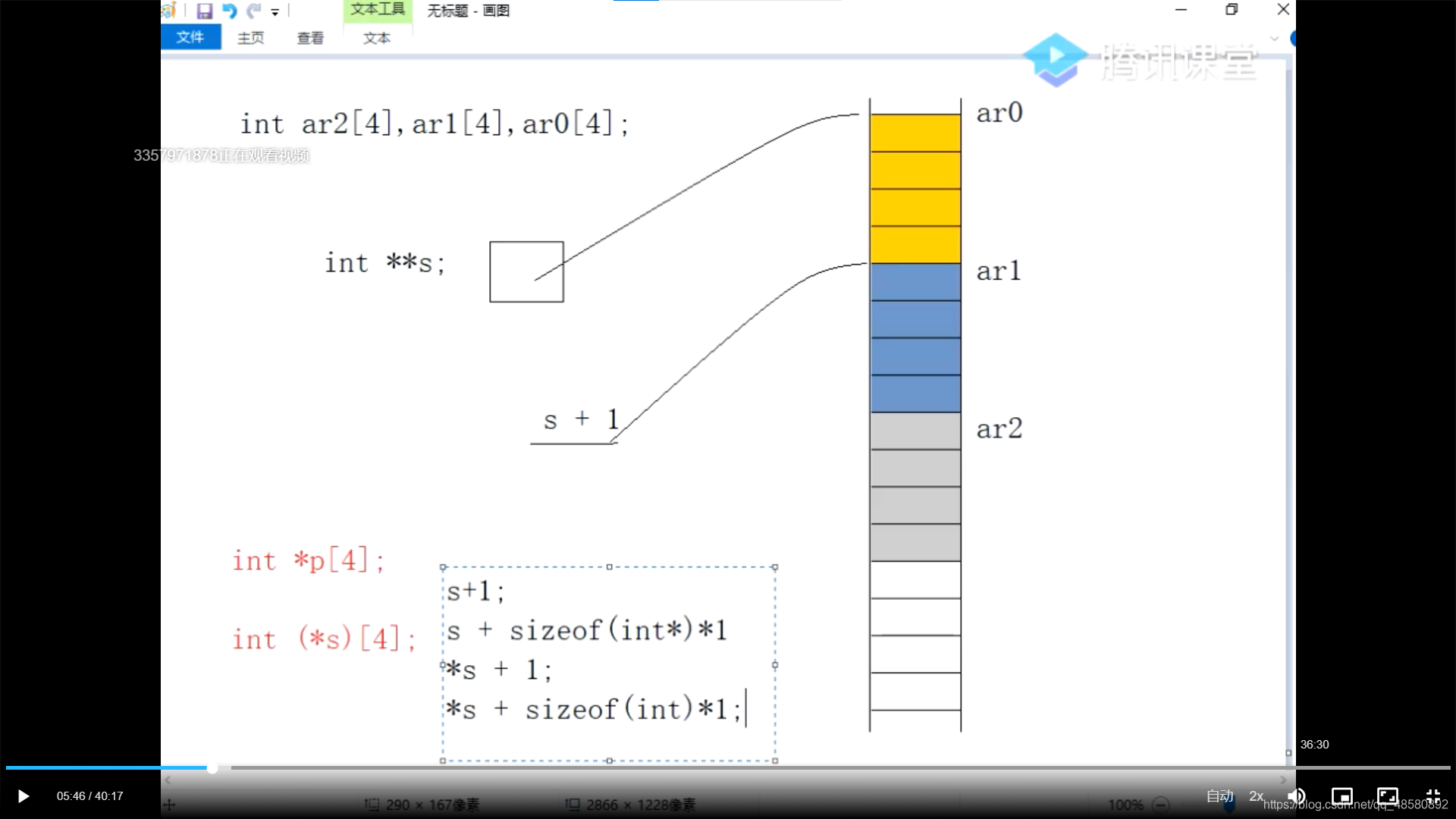1456x819 pixels.
Task: Click the 100% zoom level in status bar
Action: [1125, 805]
